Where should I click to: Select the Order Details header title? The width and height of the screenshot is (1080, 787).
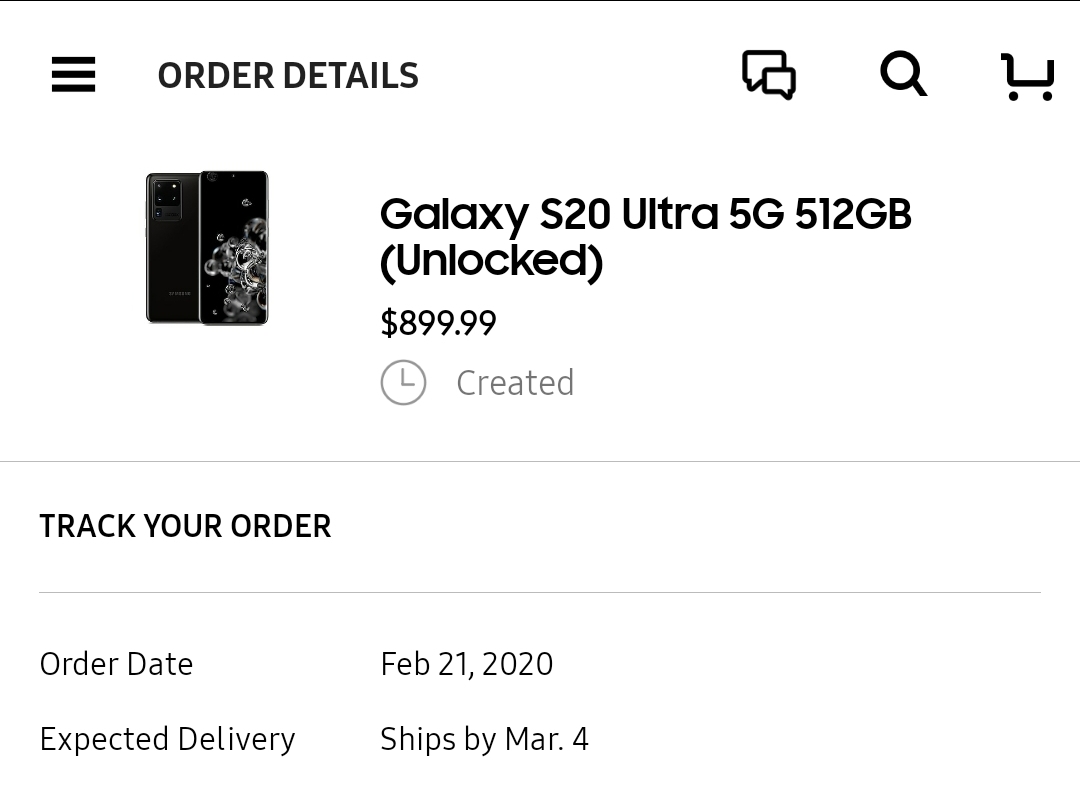288,76
